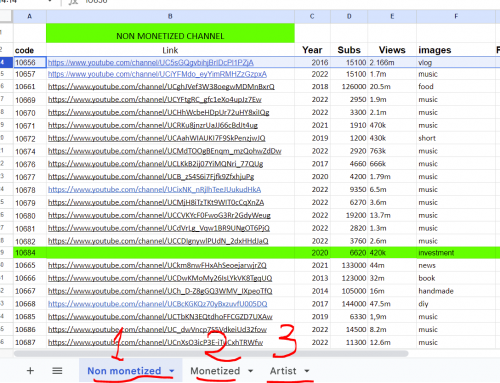Click the food category cell
This screenshot has height=383, width=500.
pyautogui.click(x=456, y=87)
